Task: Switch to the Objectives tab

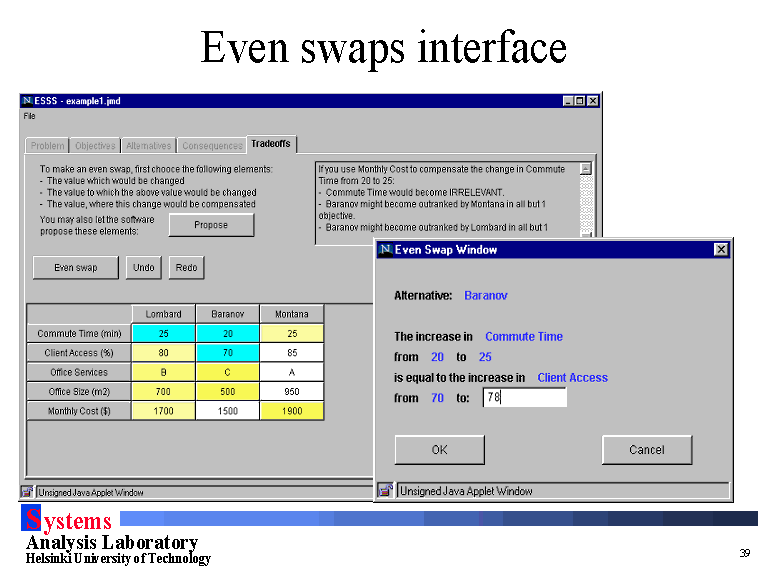Action: 96,146
